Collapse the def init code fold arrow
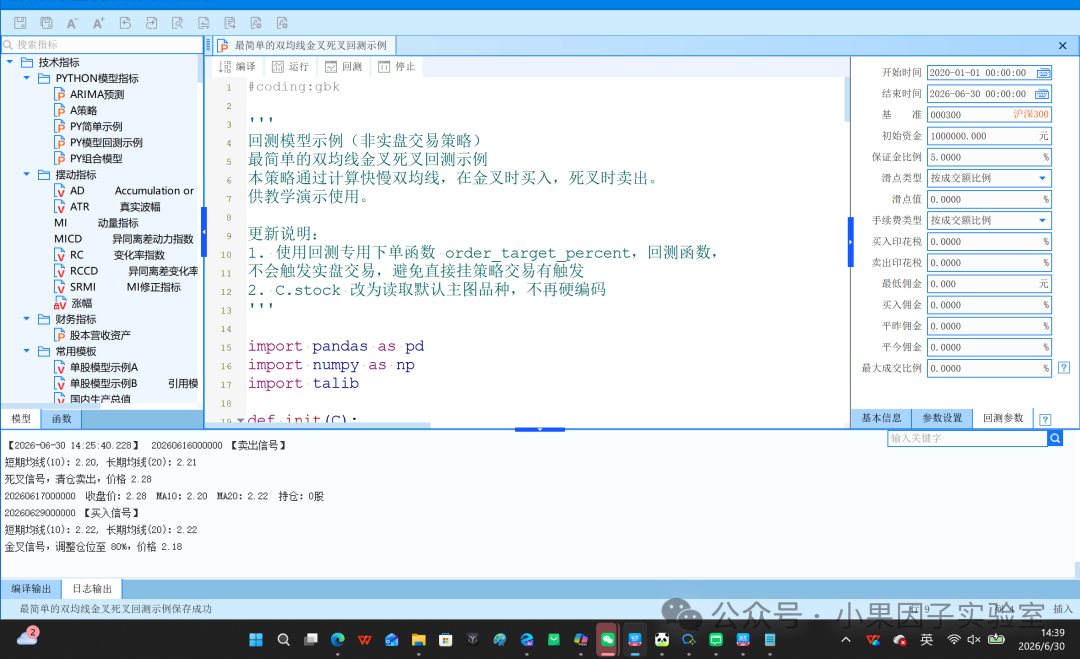Screen dimensions: 1080x659 coord(240,420)
